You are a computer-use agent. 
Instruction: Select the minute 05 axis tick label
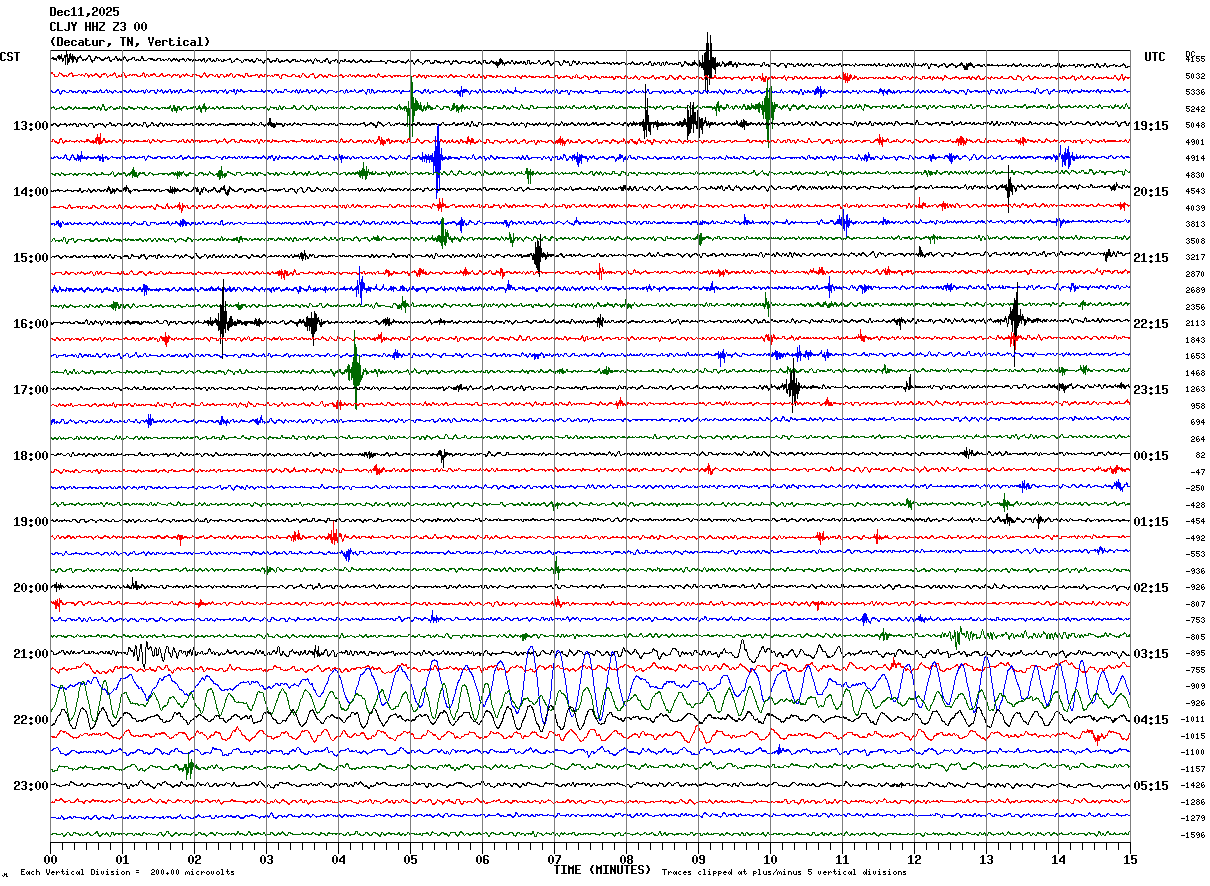410,860
